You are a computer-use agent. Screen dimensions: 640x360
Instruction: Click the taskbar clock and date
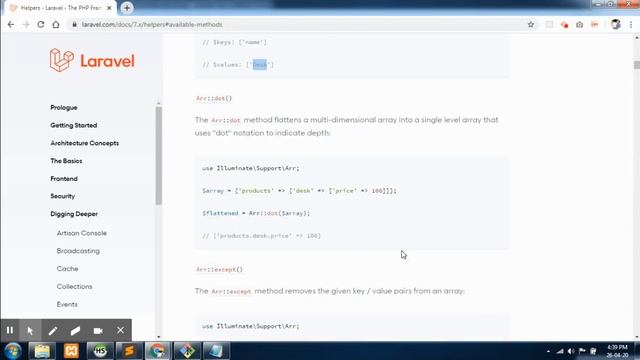[x=617, y=351]
